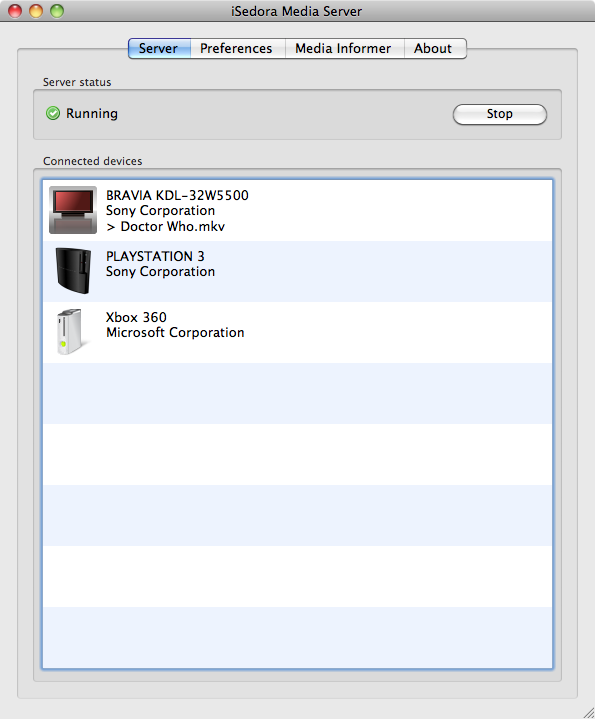Select BRAVIA KDL-32W5500 device name

[x=177, y=195]
